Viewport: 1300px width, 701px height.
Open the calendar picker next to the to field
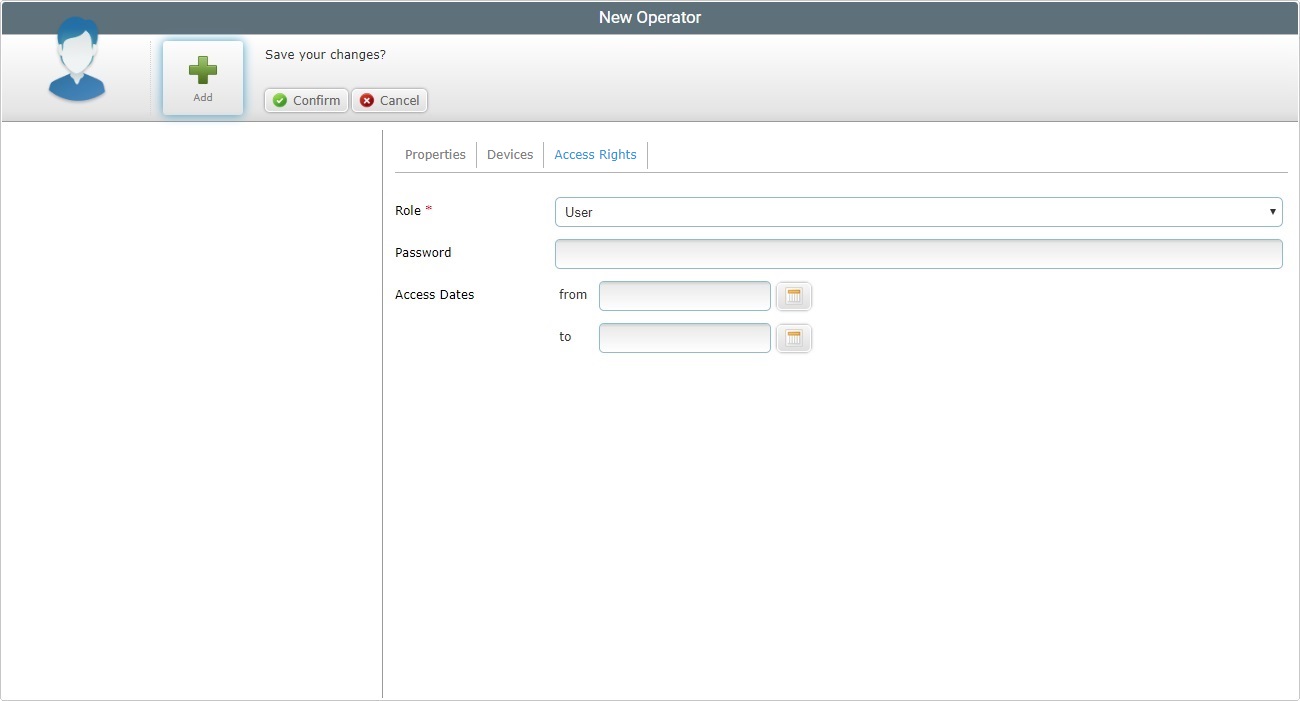[793, 338]
